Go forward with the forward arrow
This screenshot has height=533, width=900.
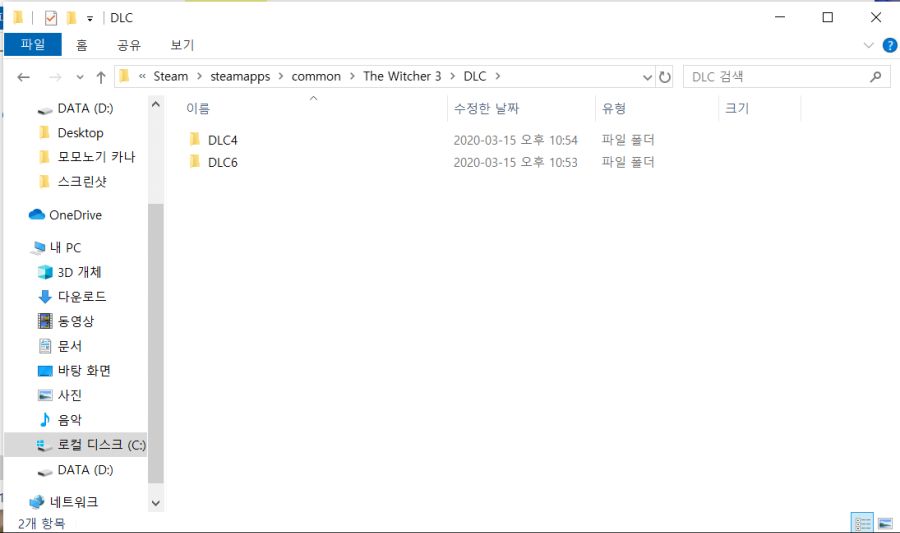[x=55, y=77]
